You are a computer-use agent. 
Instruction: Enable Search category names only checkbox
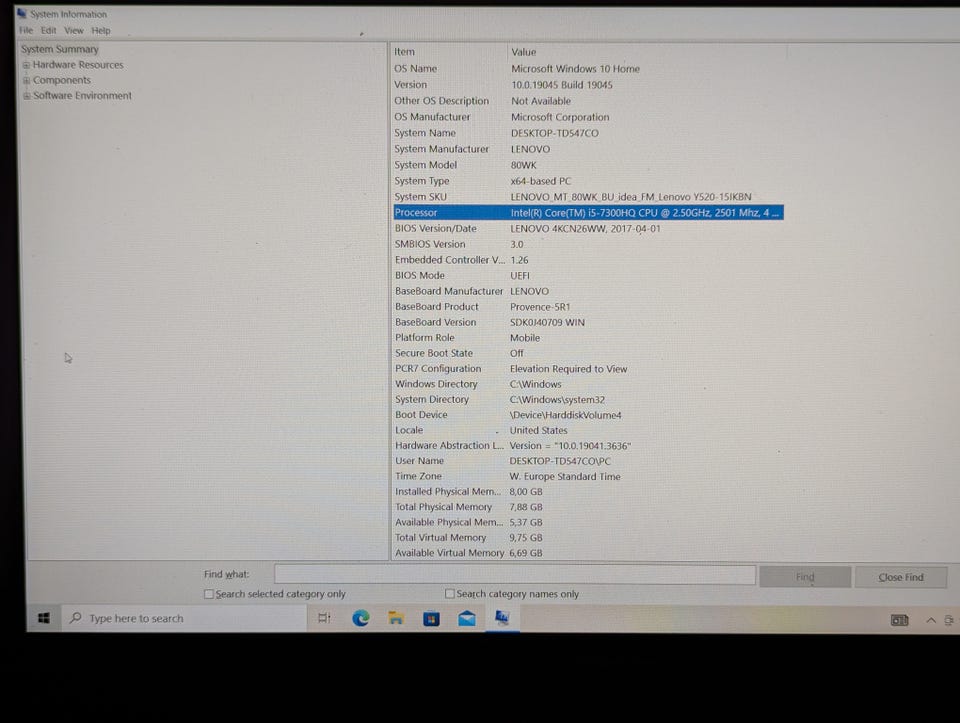(x=450, y=593)
